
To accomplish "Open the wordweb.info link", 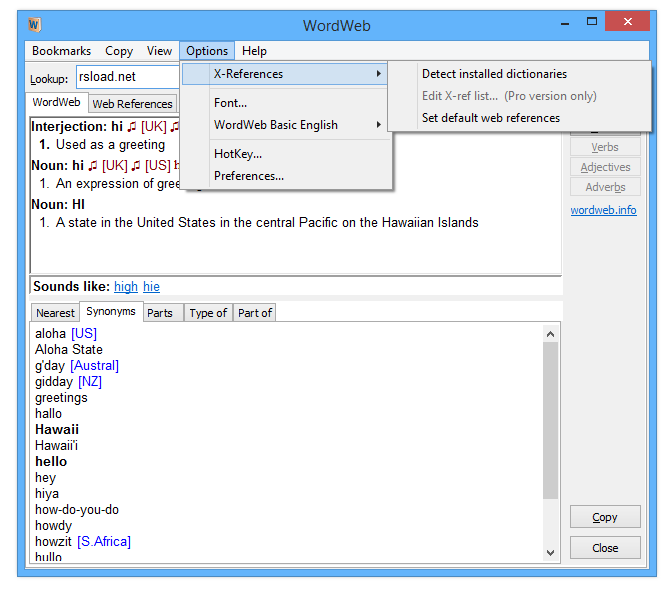I will click(x=603, y=210).
